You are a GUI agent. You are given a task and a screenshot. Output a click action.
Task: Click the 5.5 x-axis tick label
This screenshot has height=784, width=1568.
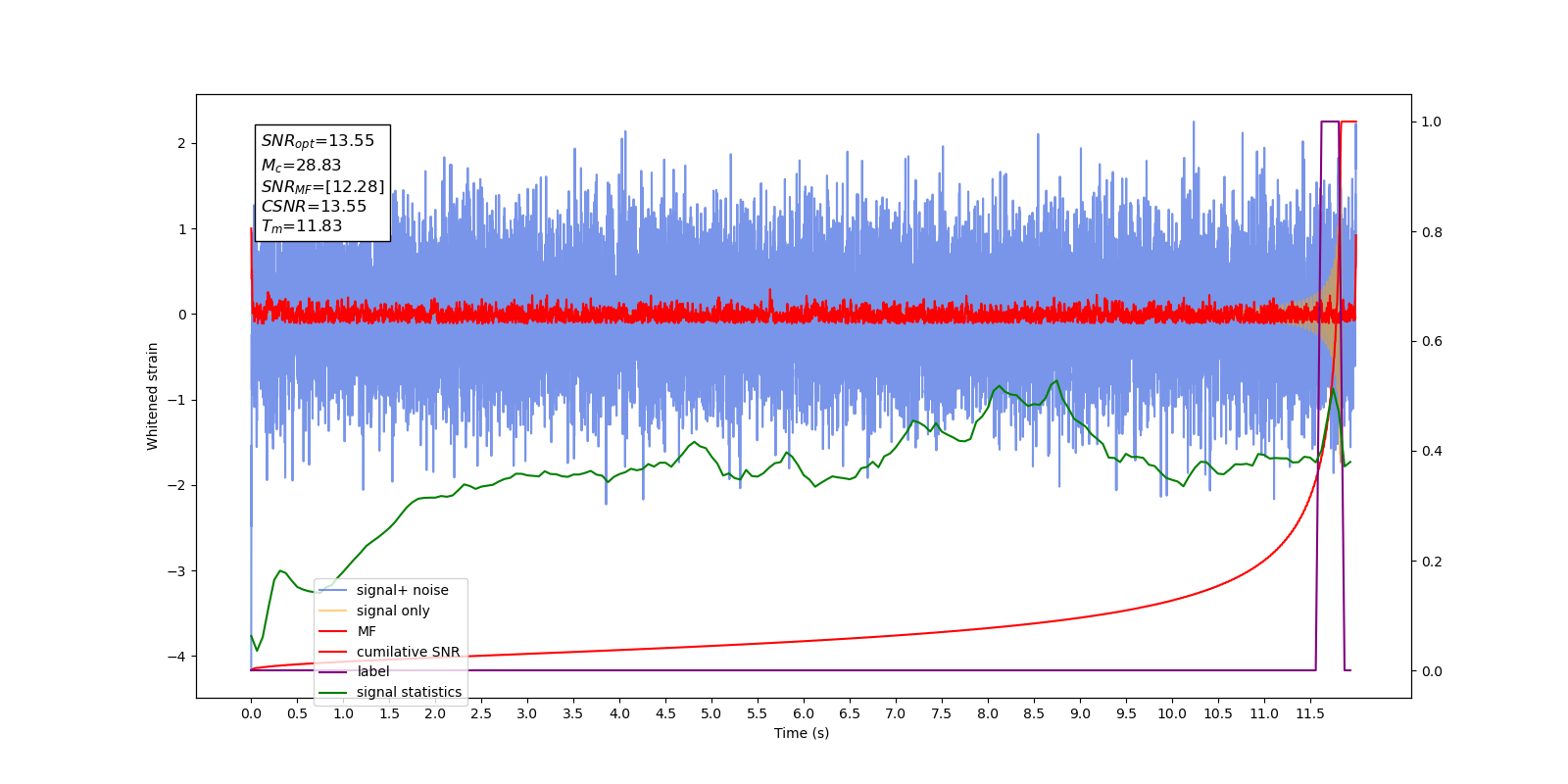click(x=758, y=713)
